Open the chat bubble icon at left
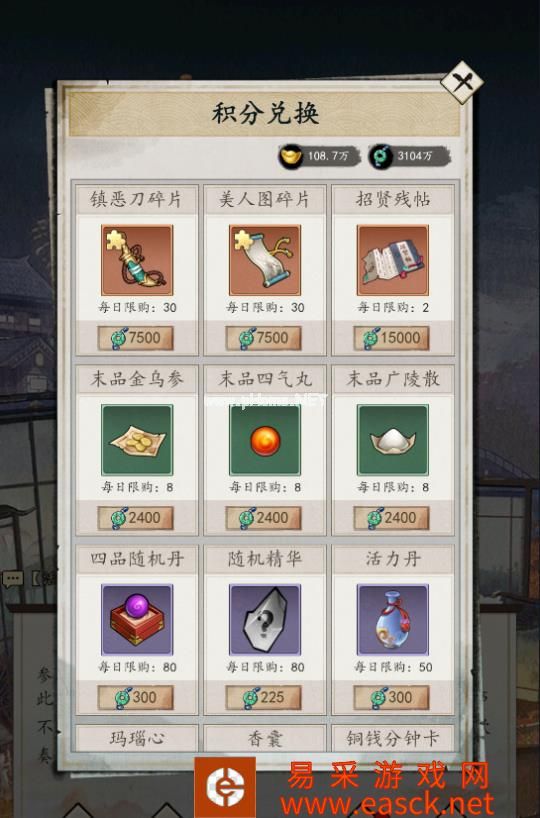The height and width of the screenshot is (818, 540). (13, 579)
